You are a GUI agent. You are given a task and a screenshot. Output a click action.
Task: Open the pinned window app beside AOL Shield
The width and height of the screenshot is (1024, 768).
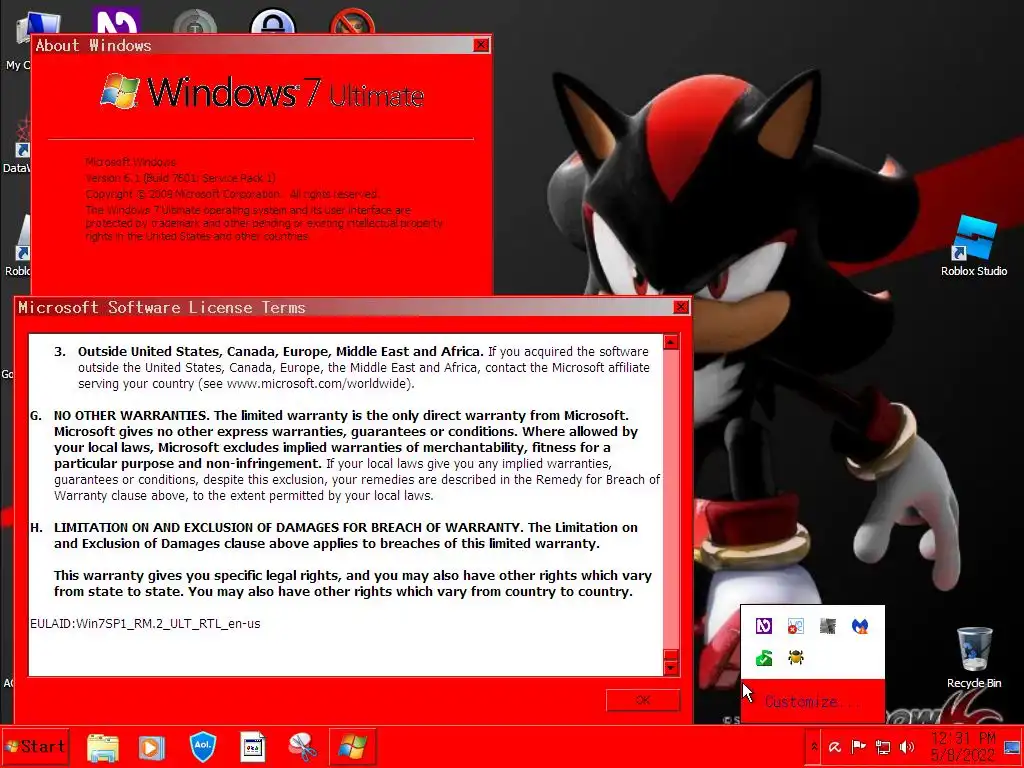point(253,747)
